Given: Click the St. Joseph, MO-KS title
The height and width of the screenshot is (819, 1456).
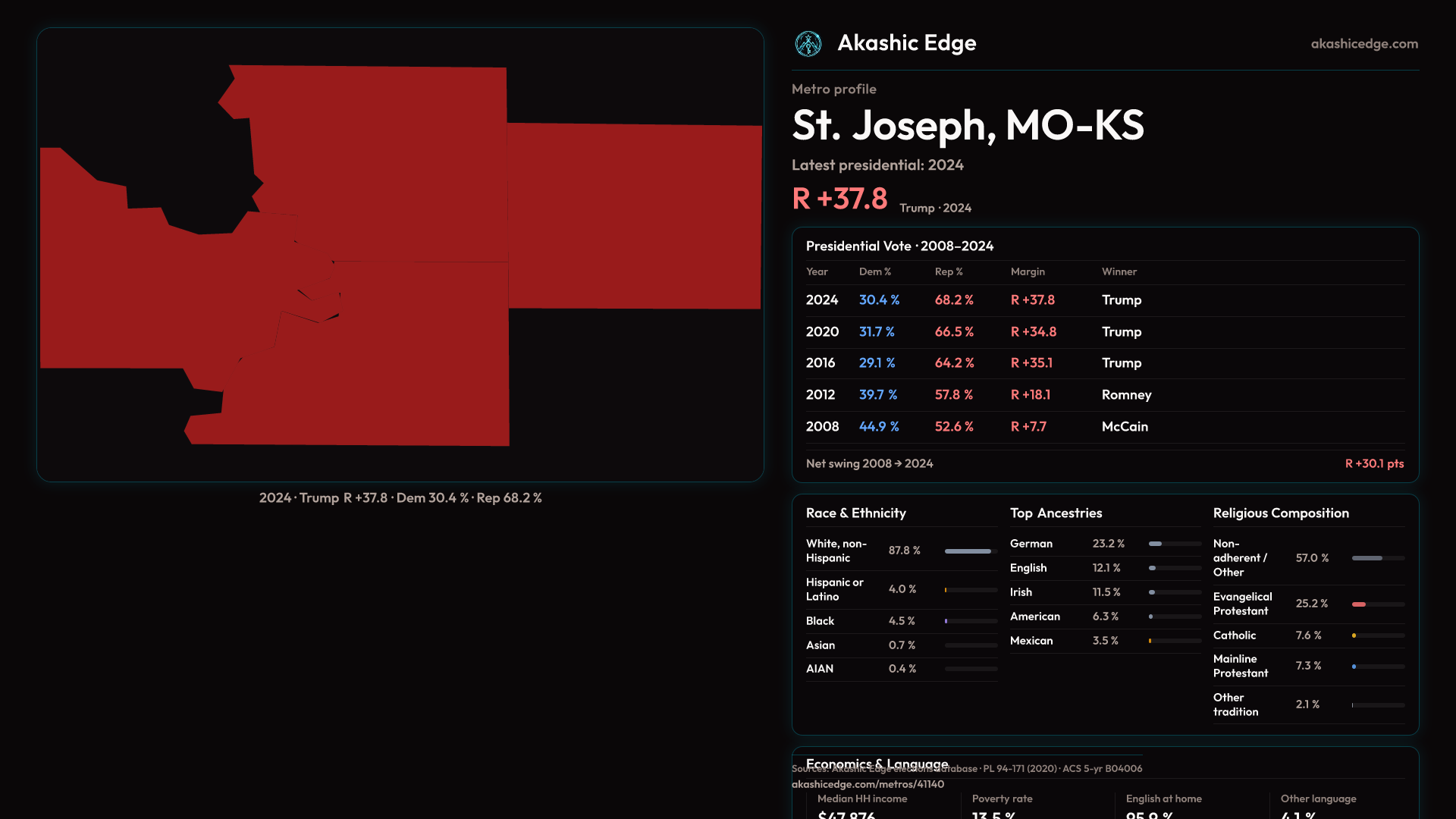Looking at the screenshot, I should (968, 125).
